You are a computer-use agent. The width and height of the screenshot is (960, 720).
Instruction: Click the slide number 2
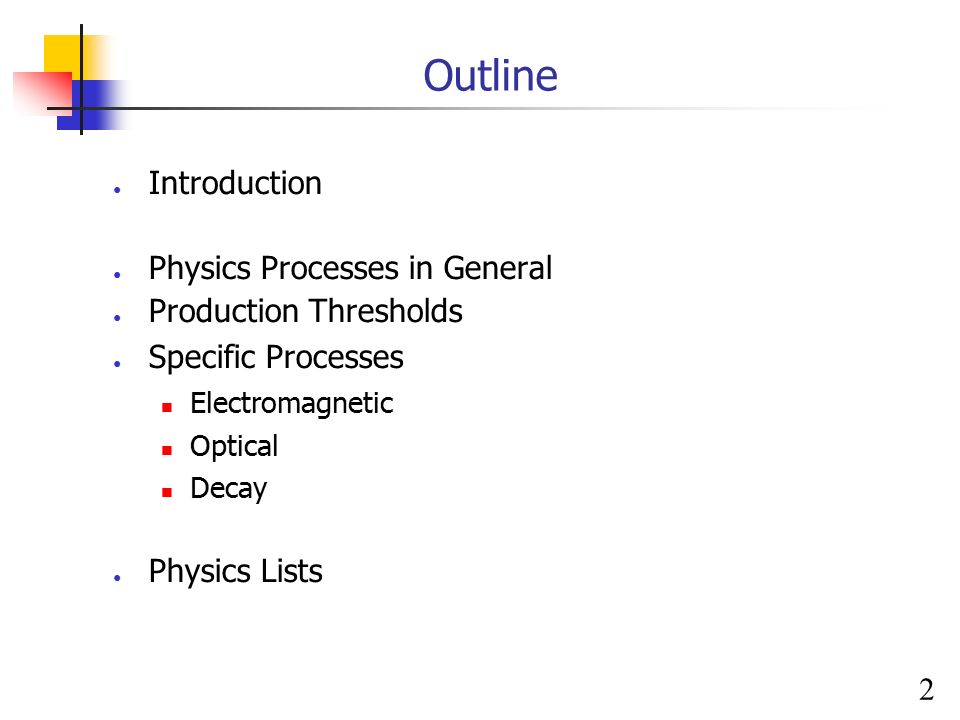pyautogui.click(x=926, y=690)
